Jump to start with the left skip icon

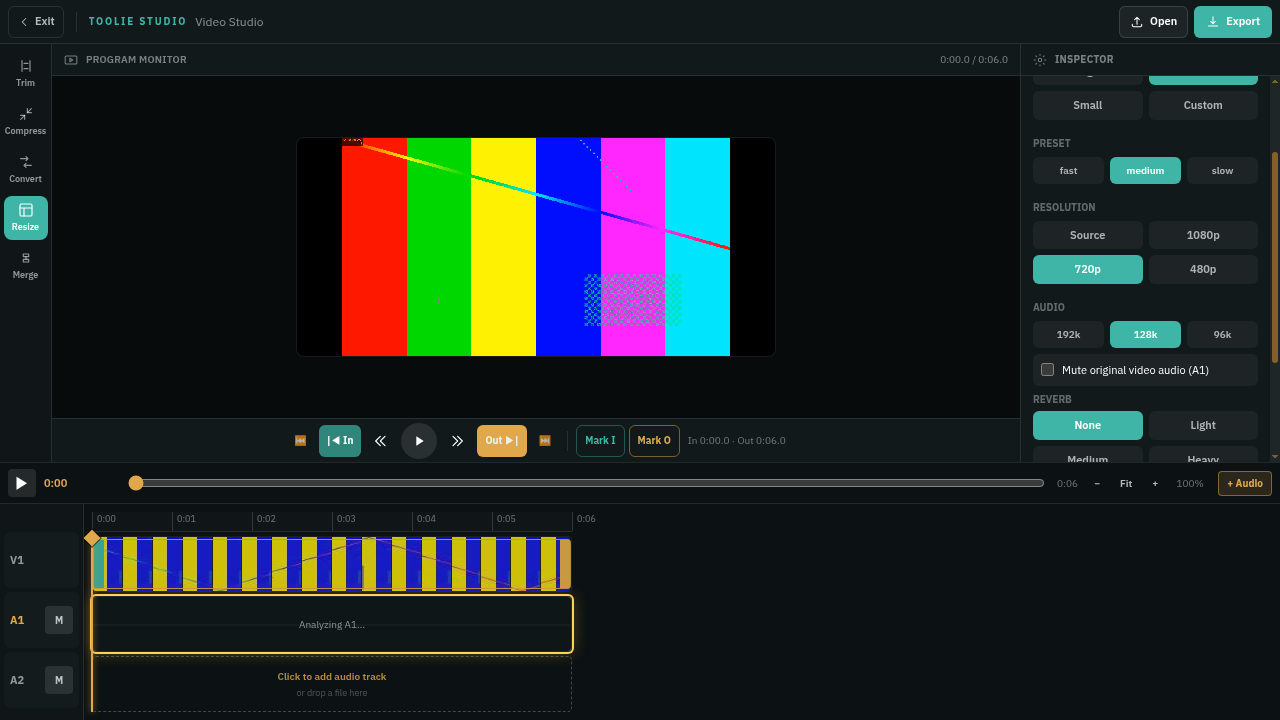click(300, 441)
